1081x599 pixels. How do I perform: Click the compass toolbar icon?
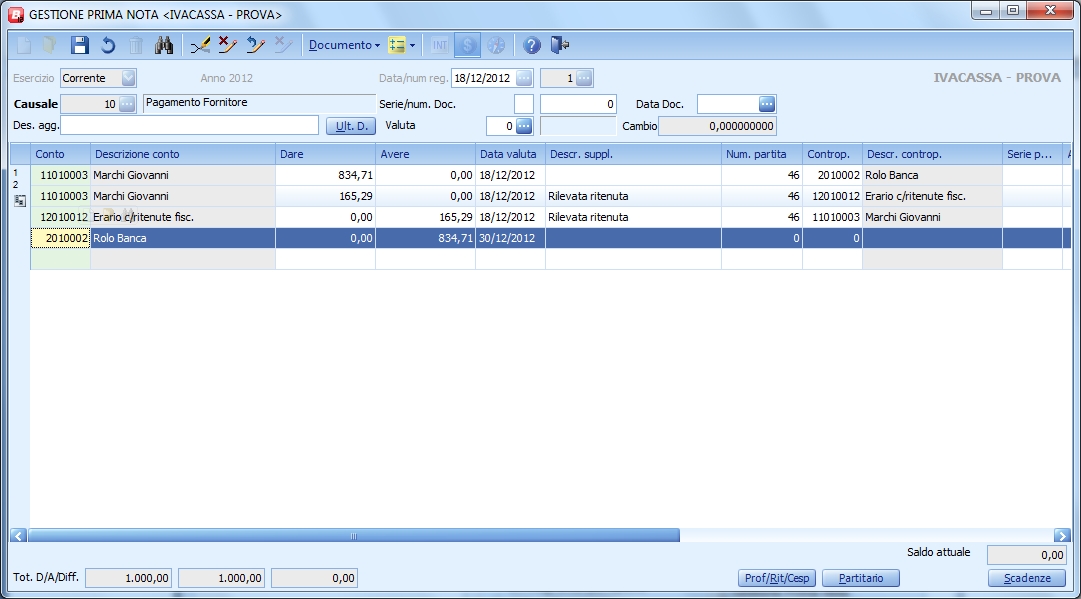496,45
